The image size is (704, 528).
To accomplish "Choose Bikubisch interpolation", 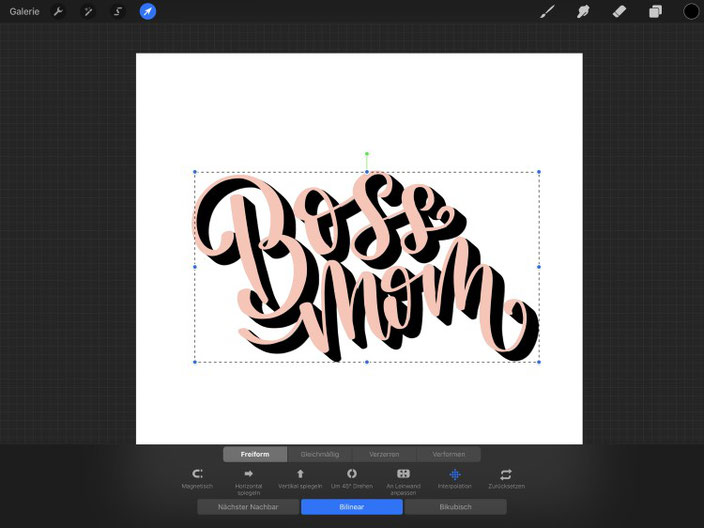I will click(455, 507).
